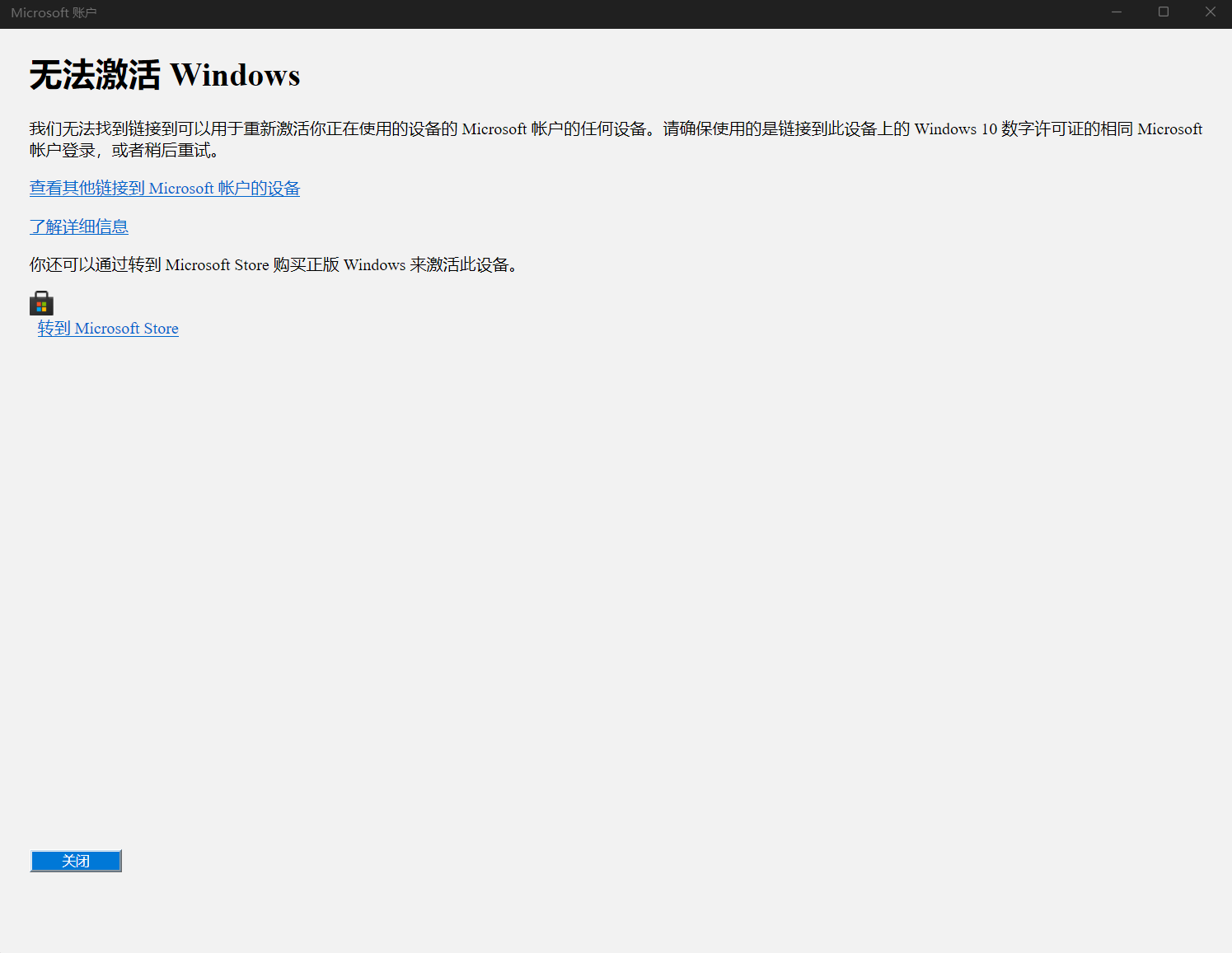Click the sentence about 购买正版 Windows
The height and width of the screenshot is (953, 1232).
pyautogui.click(x=274, y=264)
